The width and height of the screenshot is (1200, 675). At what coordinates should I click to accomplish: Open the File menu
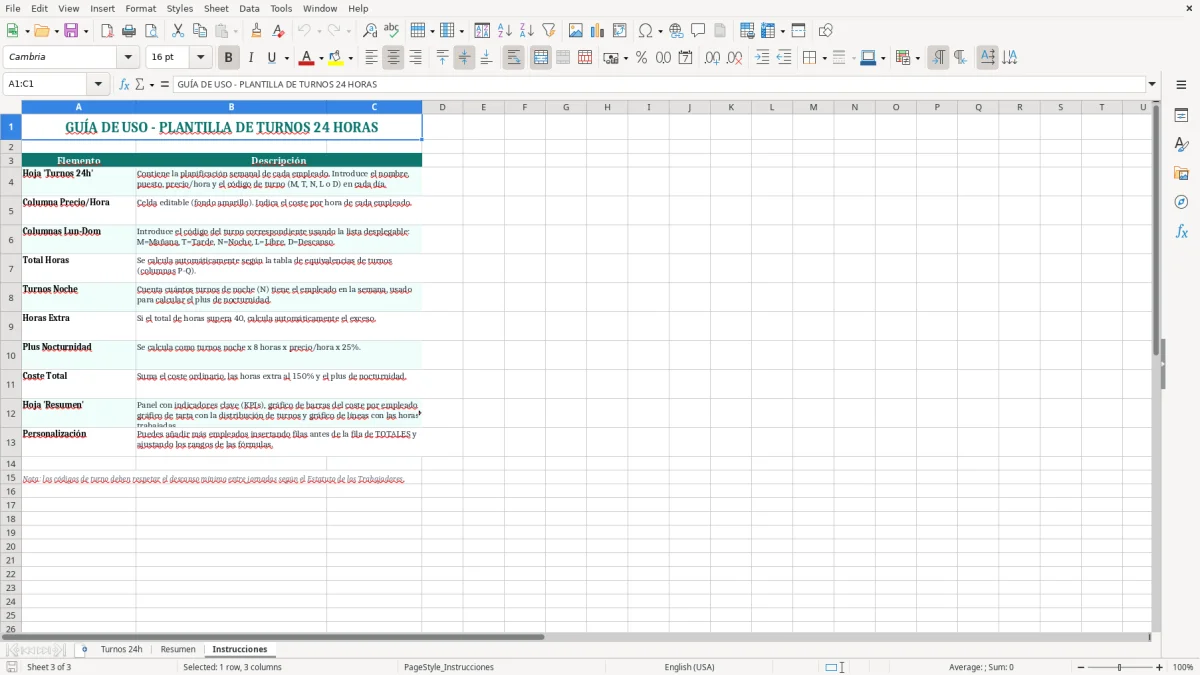(x=12, y=8)
